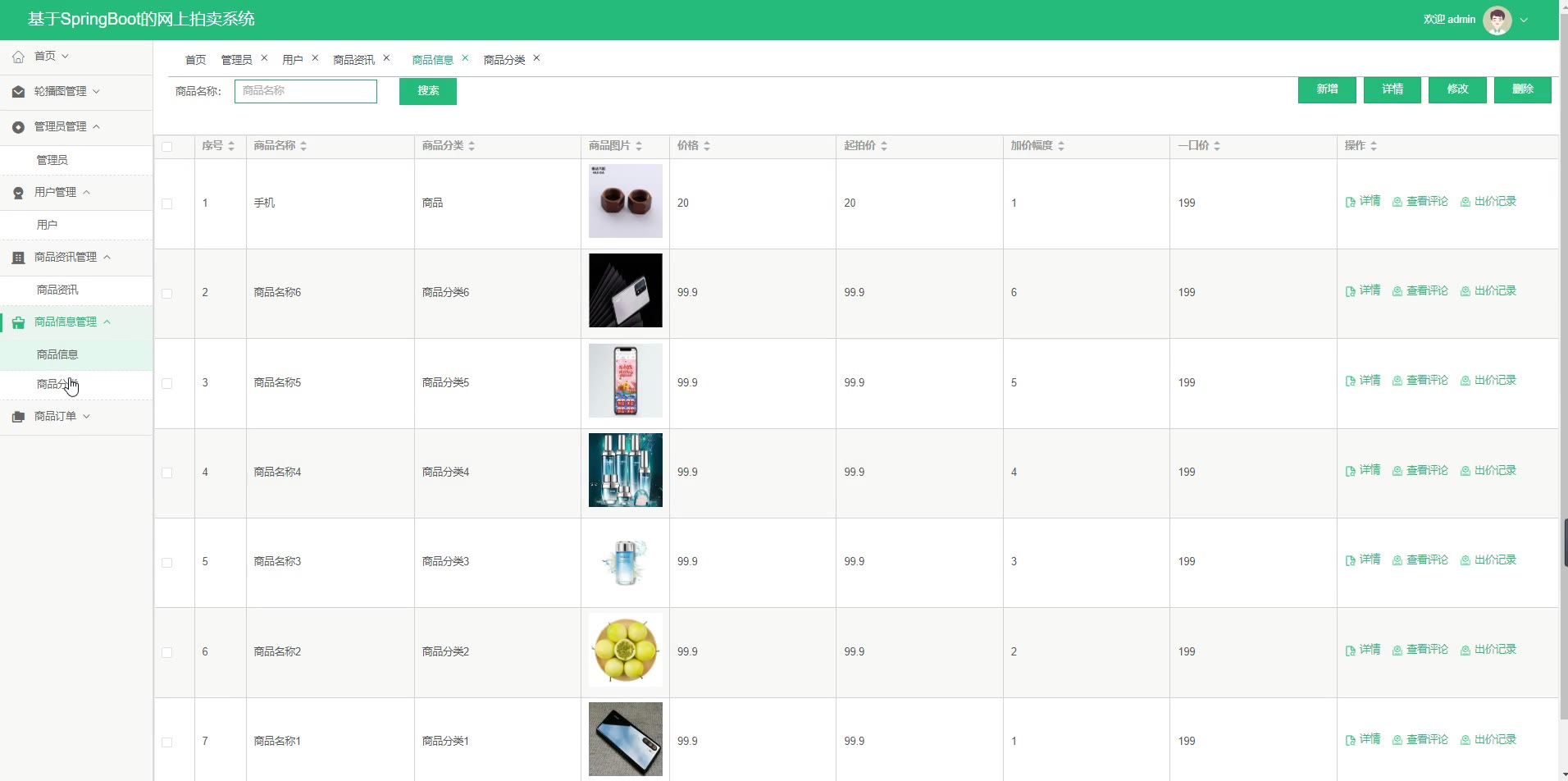Viewport: 1568px width, 781px height.
Task: Check the 商品名称5 row checkbox
Action: click(x=167, y=383)
